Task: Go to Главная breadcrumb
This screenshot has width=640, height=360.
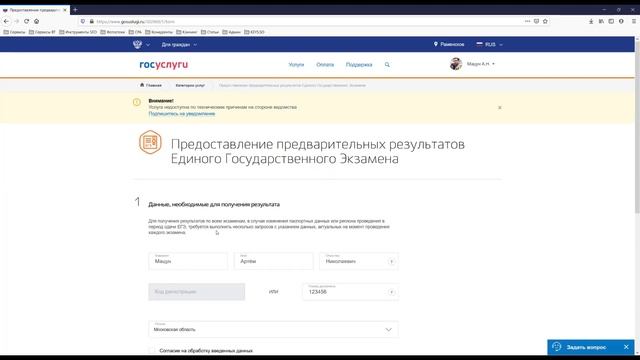Action: (x=151, y=85)
